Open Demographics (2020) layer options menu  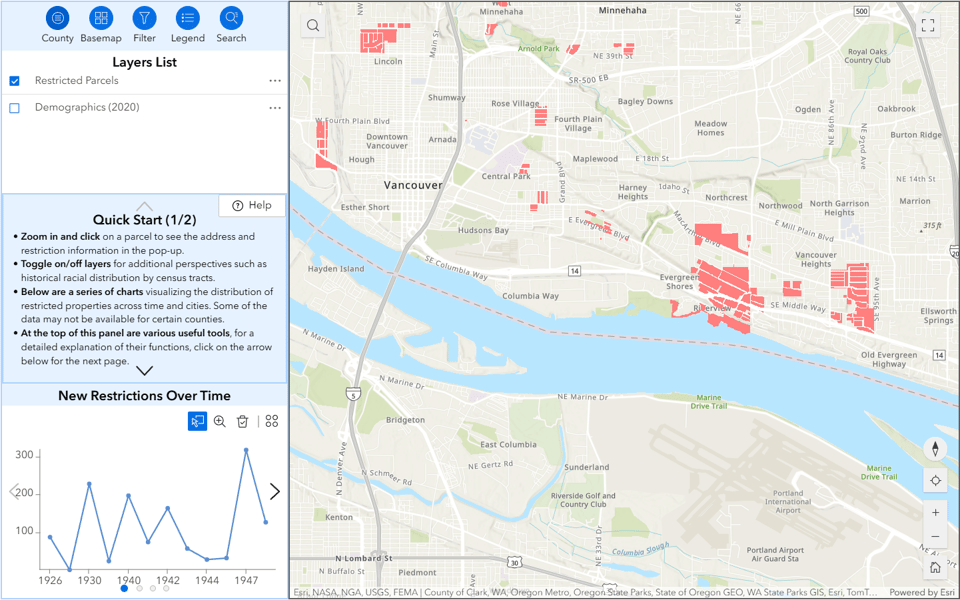click(275, 108)
